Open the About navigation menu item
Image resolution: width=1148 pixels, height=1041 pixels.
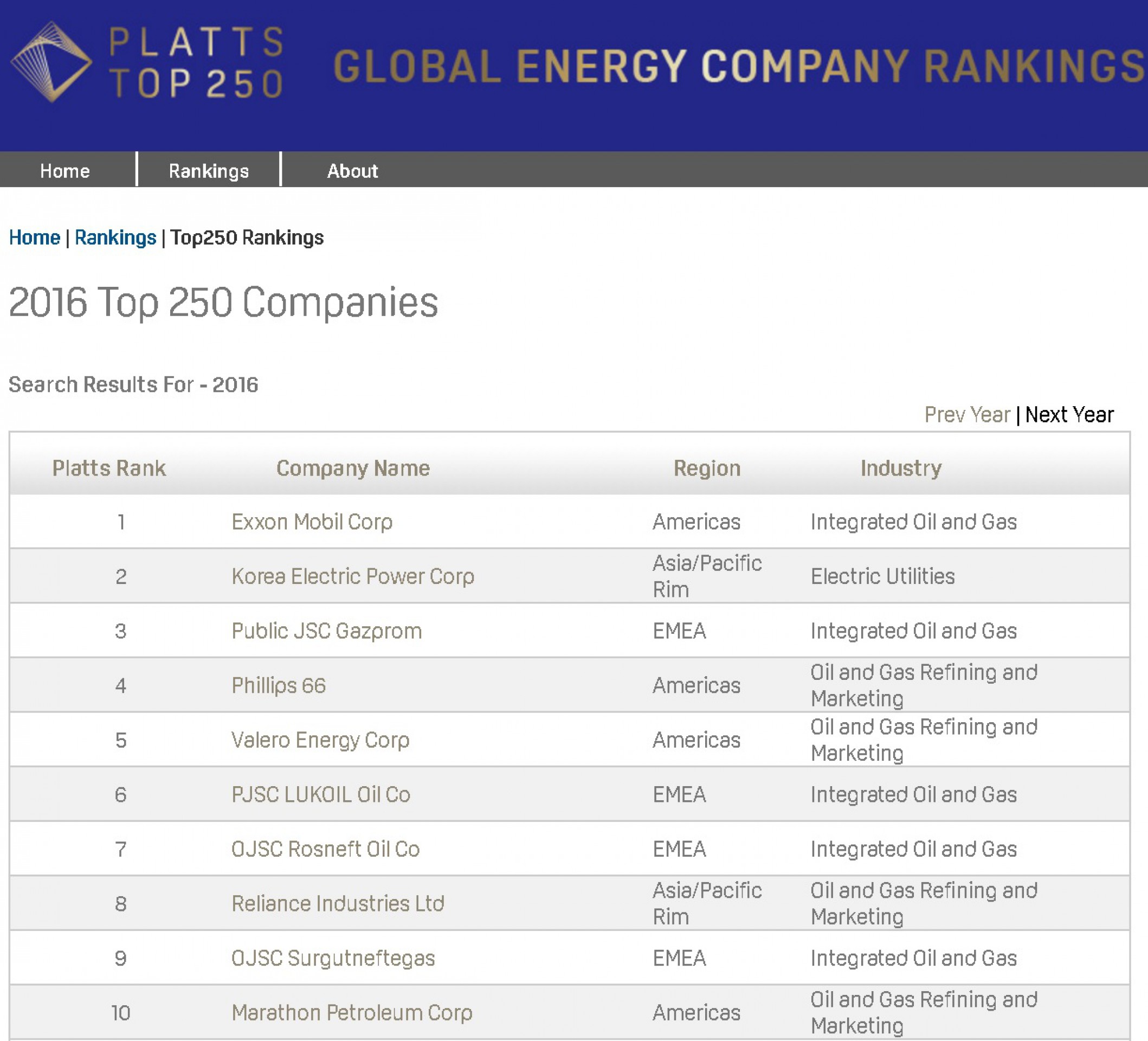[x=352, y=171]
